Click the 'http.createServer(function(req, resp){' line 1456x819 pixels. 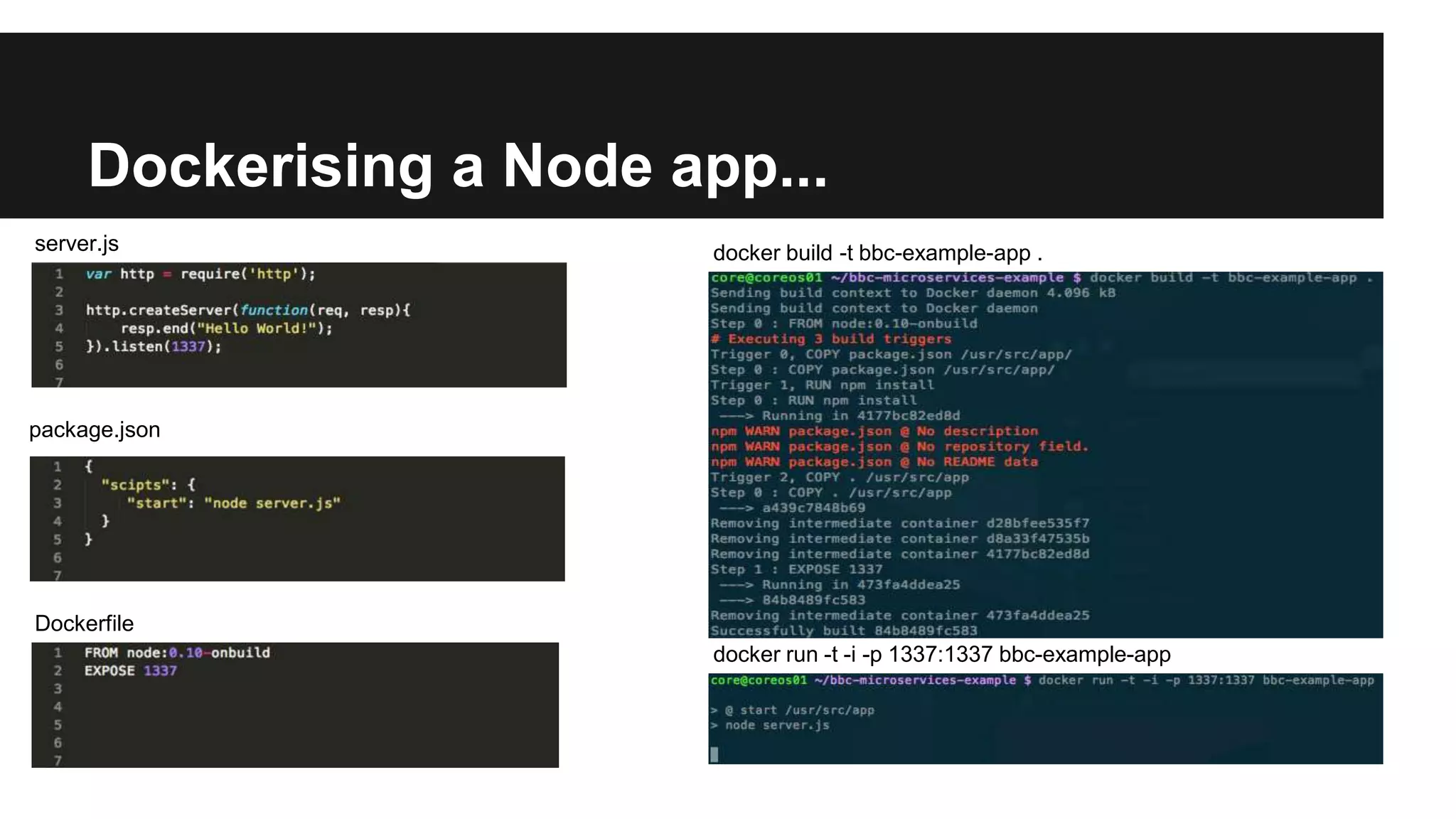point(248,311)
